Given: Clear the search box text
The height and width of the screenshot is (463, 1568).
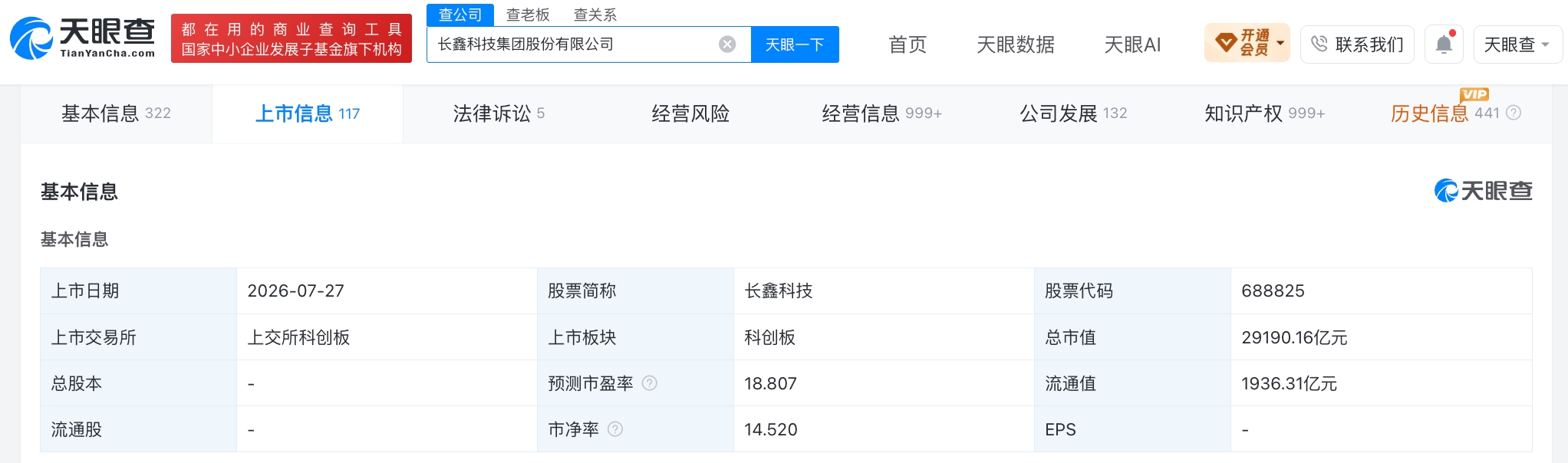Looking at the screenshot, I should [x=726, y=44].
